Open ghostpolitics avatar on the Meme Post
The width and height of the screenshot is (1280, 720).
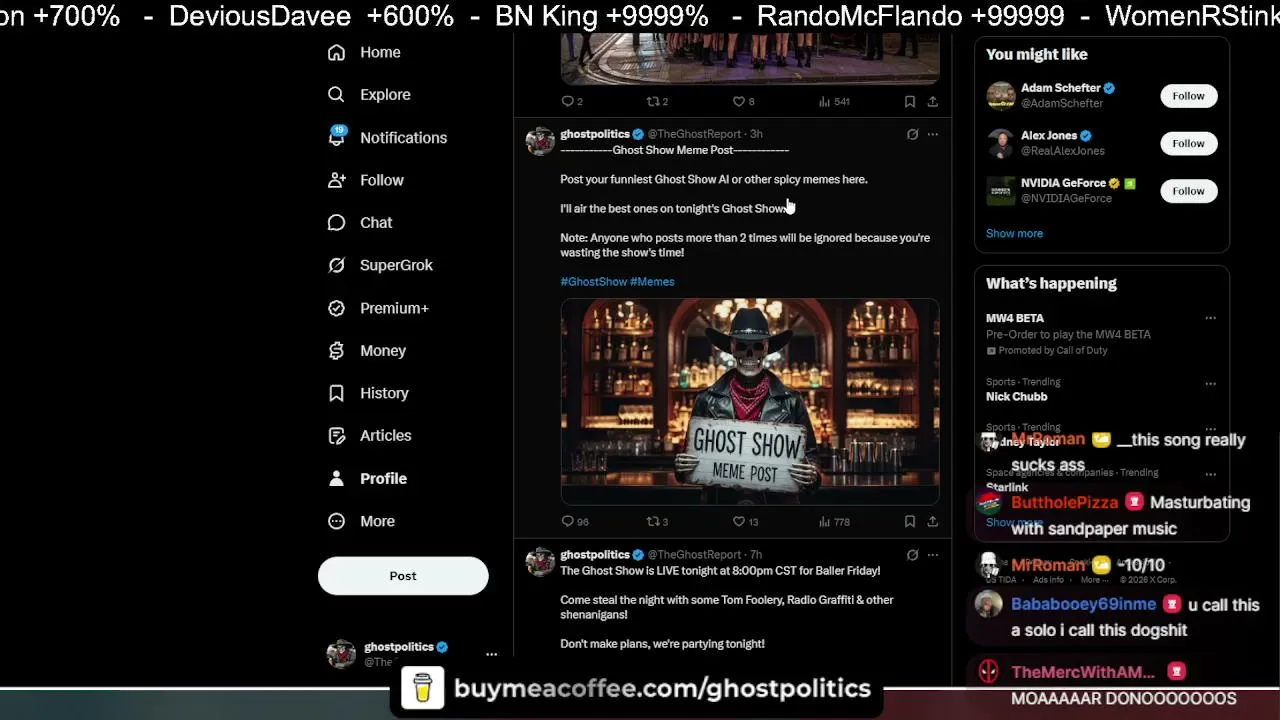pyautogui.click(x=540, y=141)
